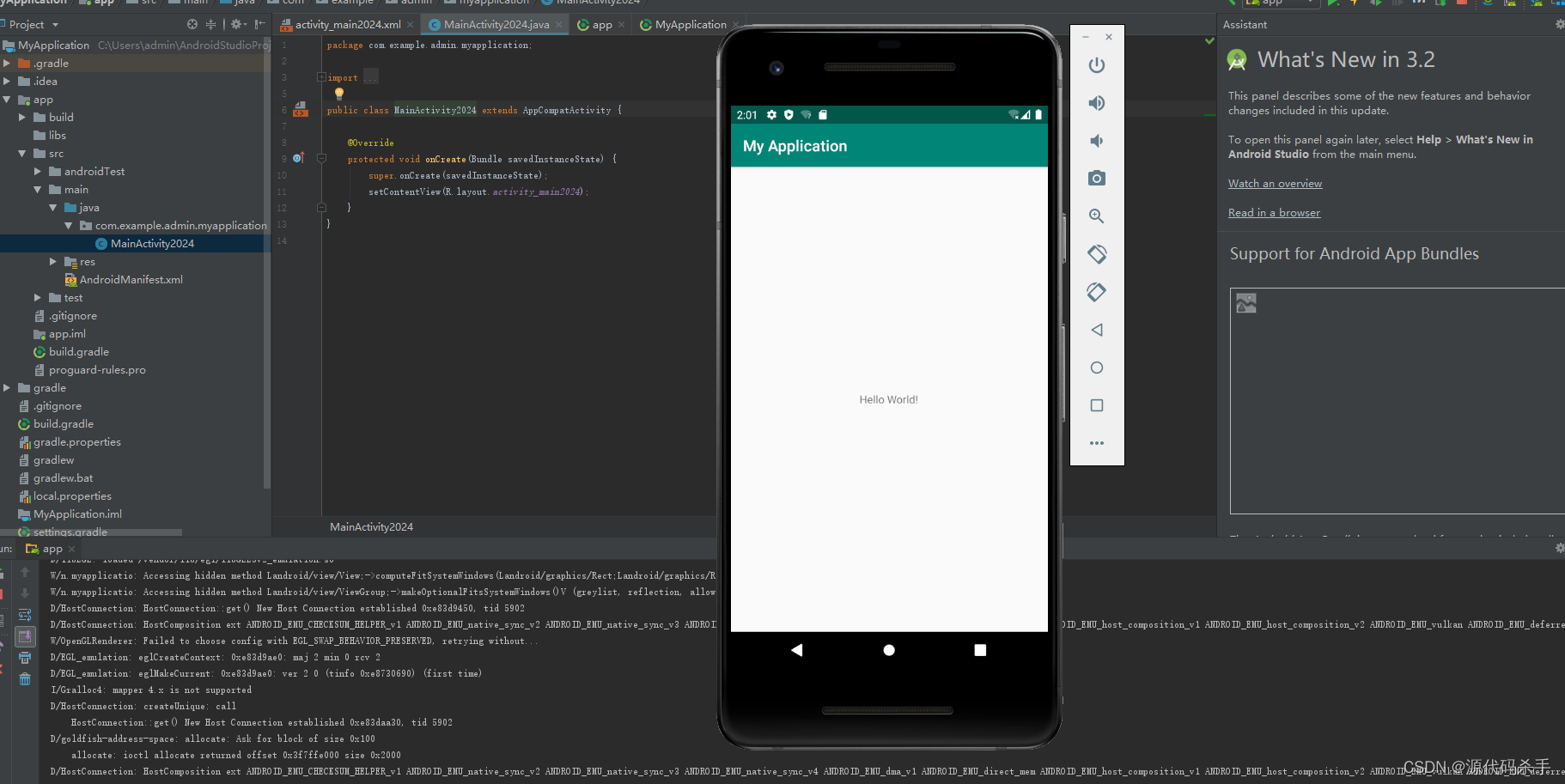Open emulator extended controls (three dots)

pos(1097,443)
